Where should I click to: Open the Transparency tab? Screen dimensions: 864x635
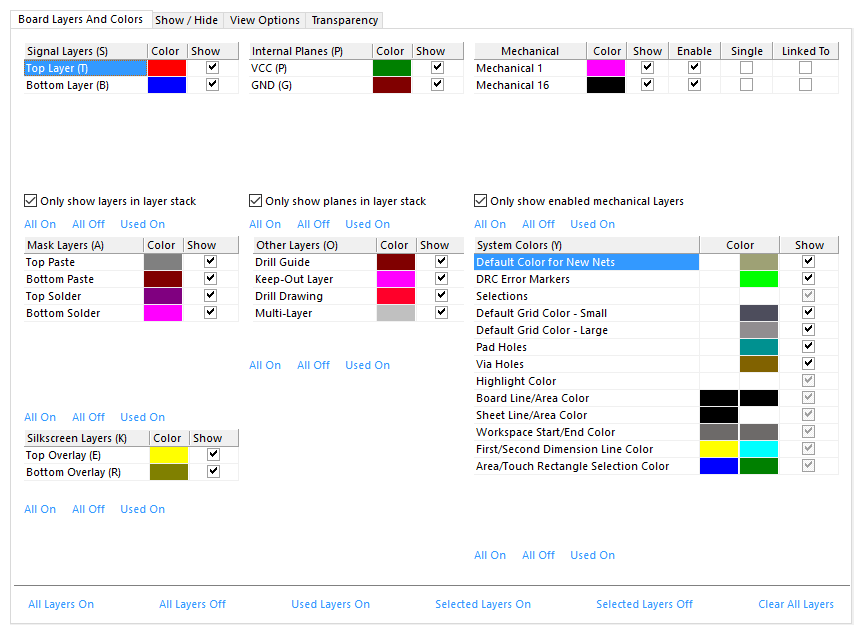click(x=344, y=20)
